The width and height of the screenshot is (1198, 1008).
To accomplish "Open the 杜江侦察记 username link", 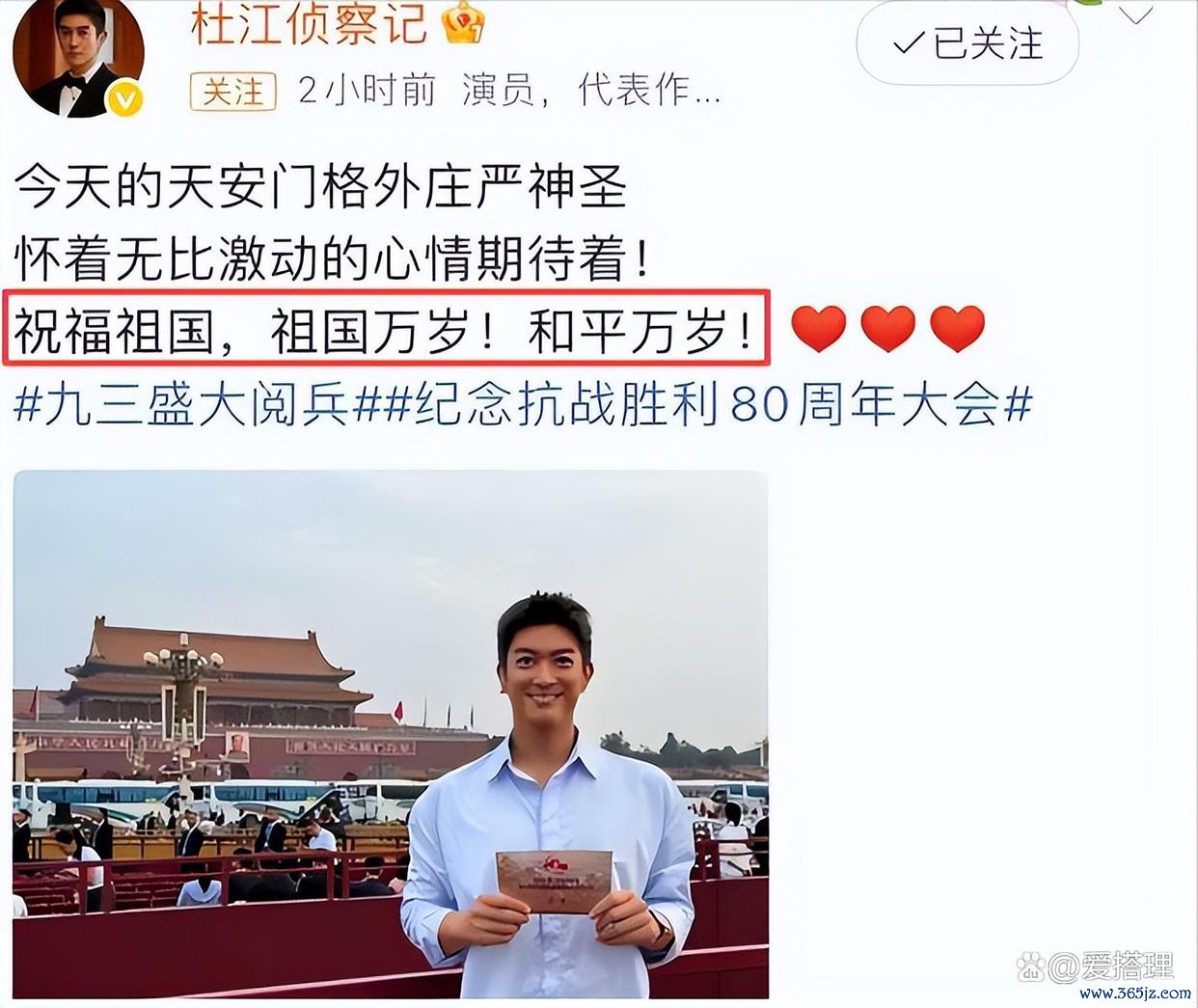I will point(309,23).
